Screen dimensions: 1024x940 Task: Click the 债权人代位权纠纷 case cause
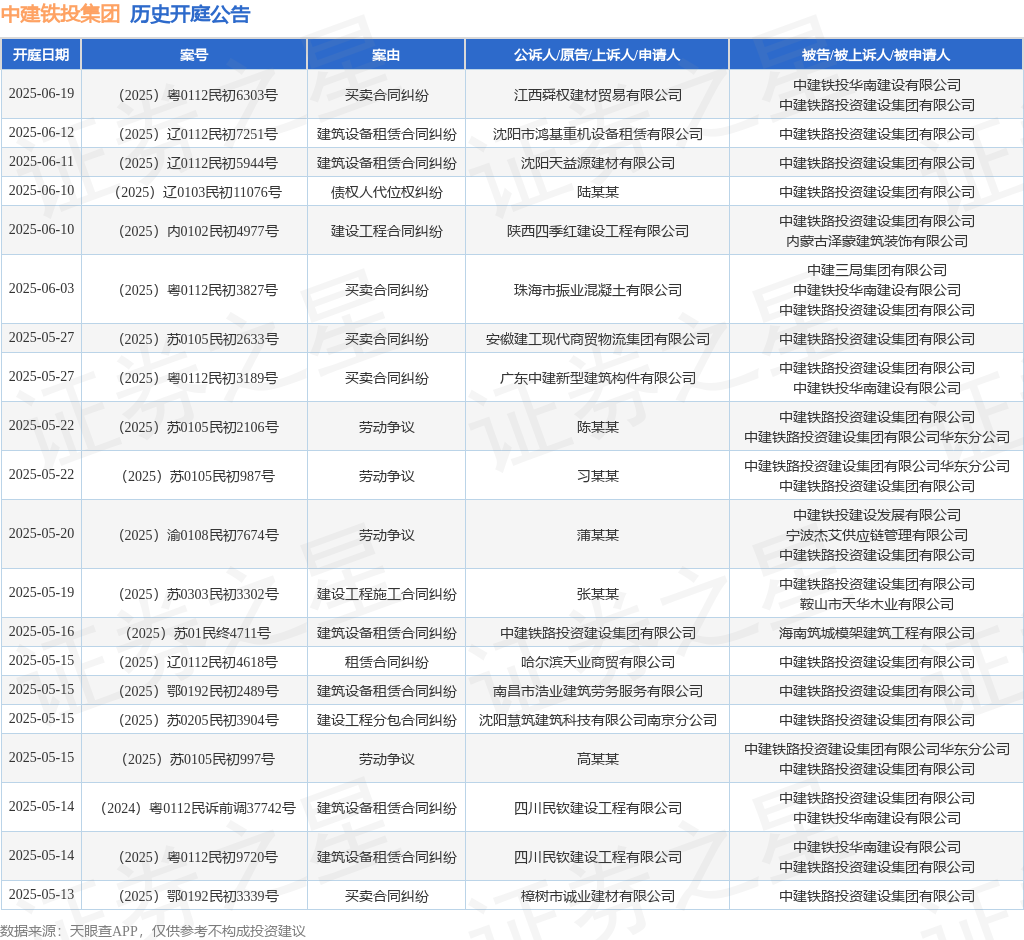coord(386,193)
